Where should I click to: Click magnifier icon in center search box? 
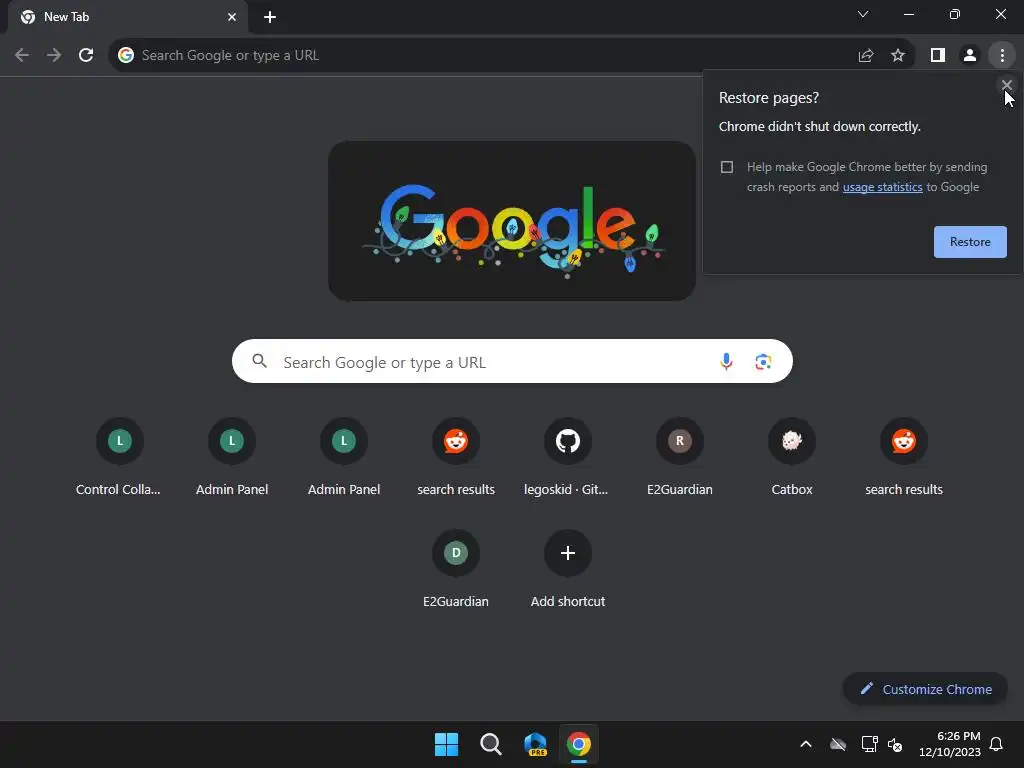[259, 360]
